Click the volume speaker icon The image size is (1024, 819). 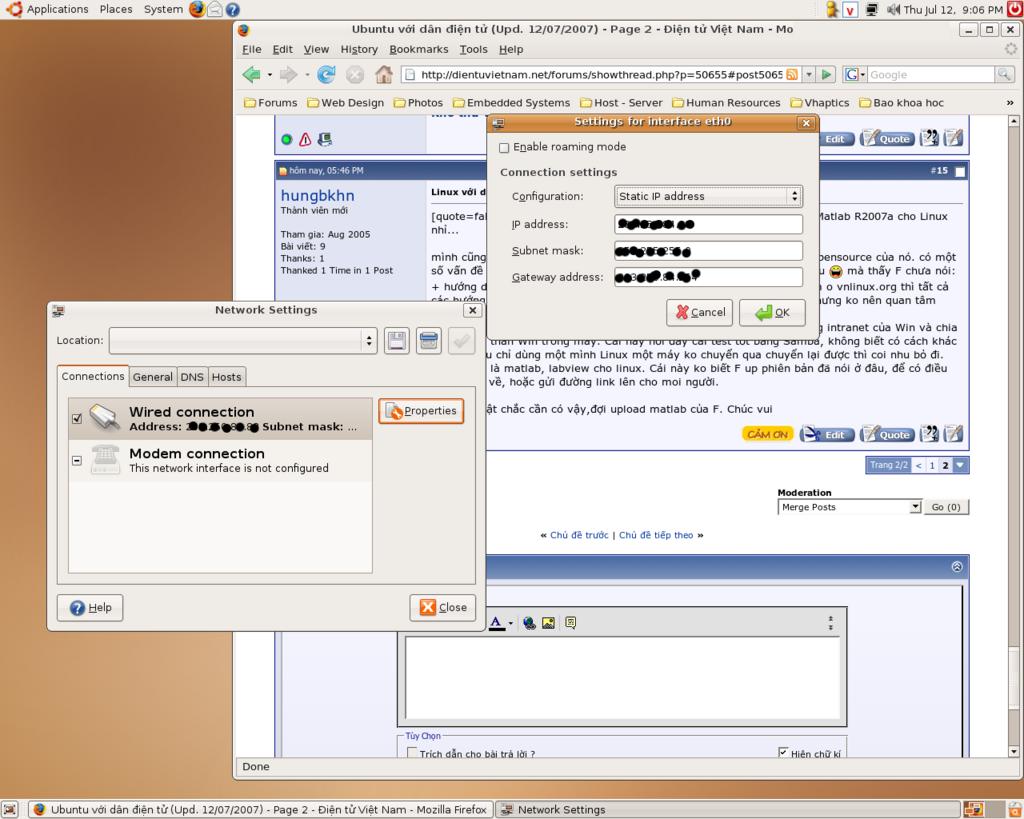coord(893,9)
